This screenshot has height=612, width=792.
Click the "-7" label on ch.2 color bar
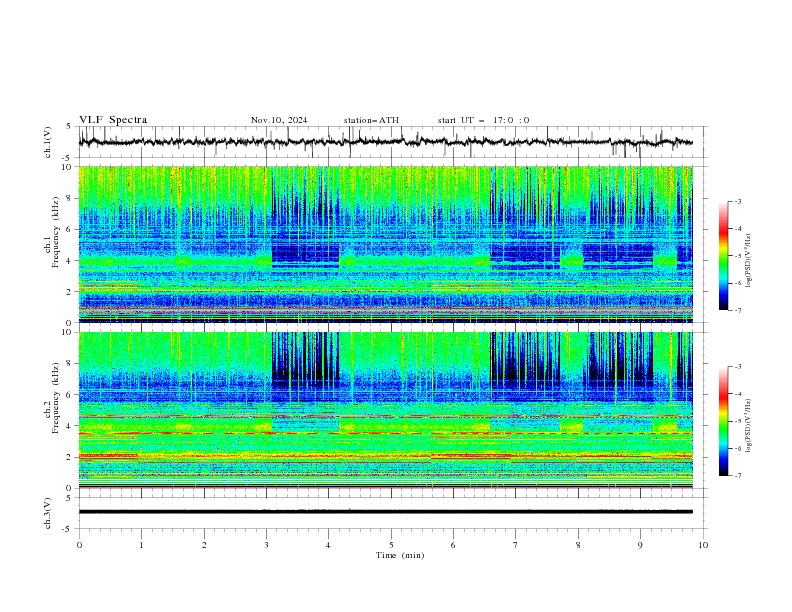point(738,475)
